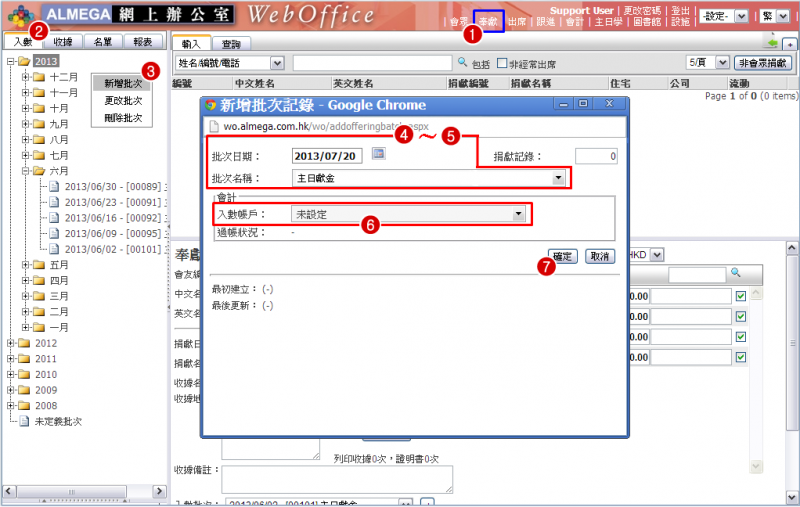This screenshot has width=800, height=507.
Task: Click the green arrow icon above the list
Action: [x=772, y=43]
